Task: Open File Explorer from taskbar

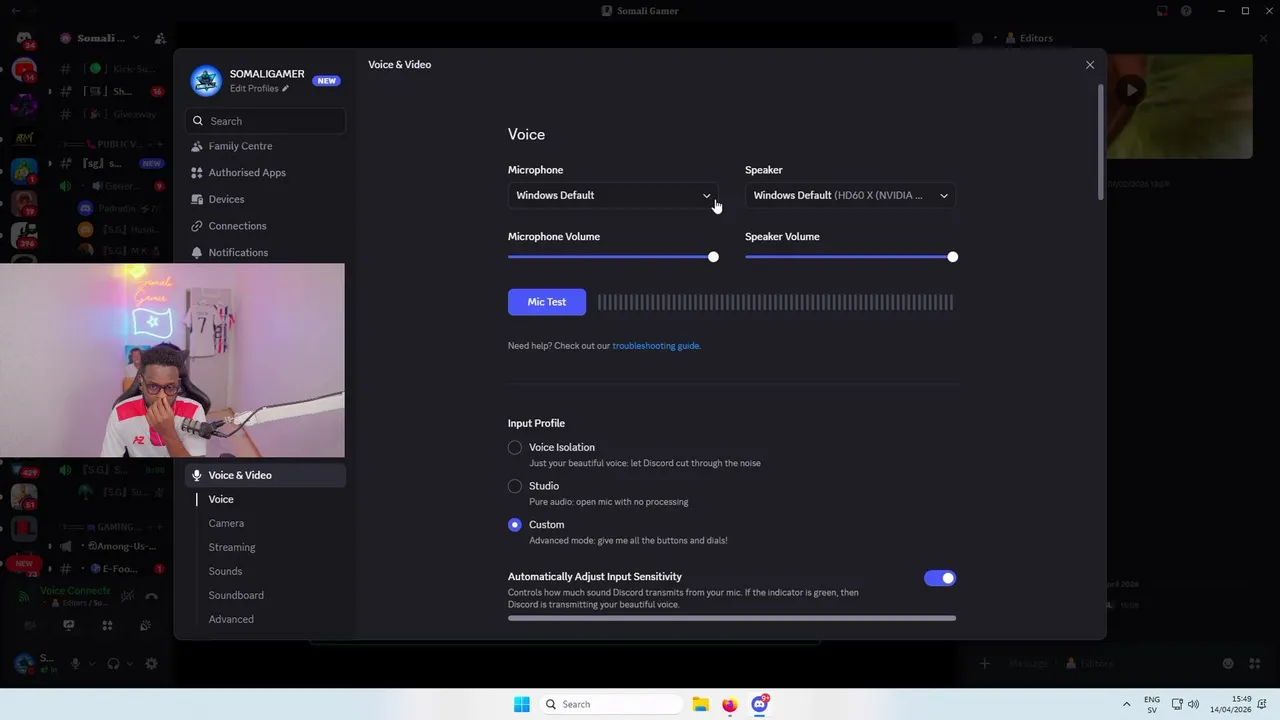Action: point(701,704)
